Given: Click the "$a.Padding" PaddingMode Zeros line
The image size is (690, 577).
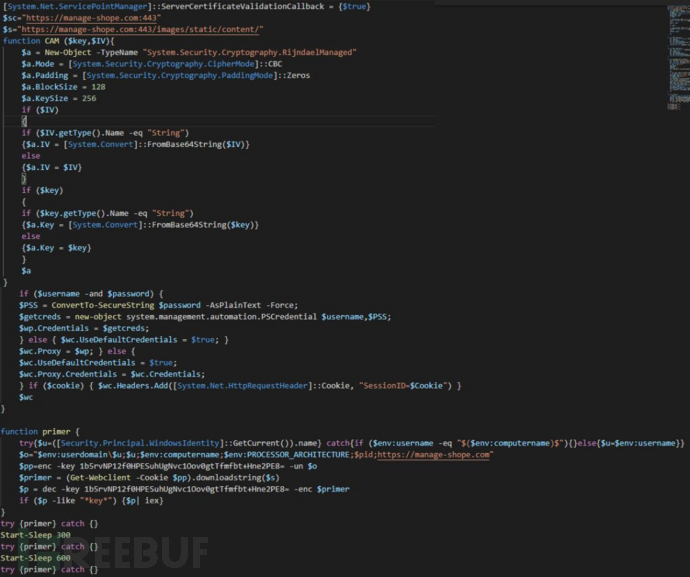Looking at the screenshot, I should click(165, 75).
